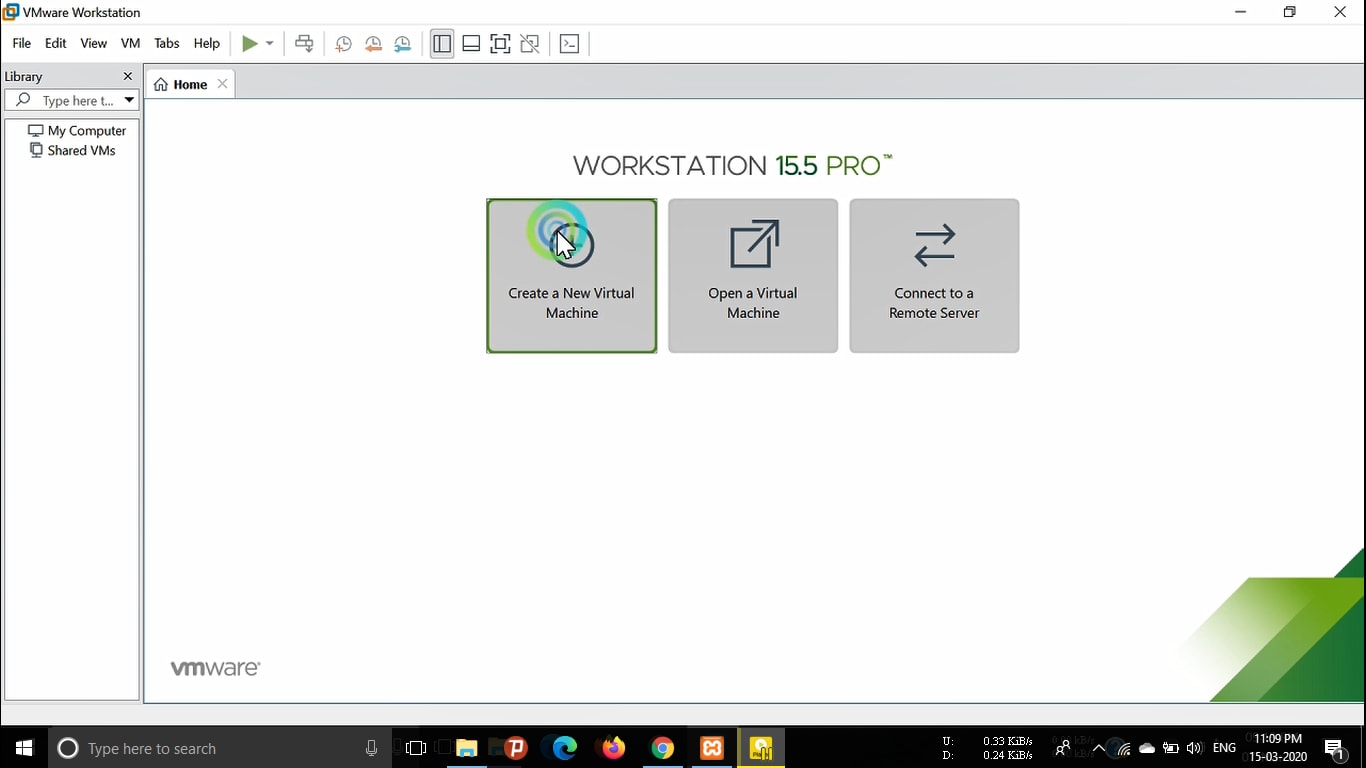Image resolution: width=1366 pixels, height=768 pixels.
Task: Click Connect to a Remote Server
Action: point(934,276)
